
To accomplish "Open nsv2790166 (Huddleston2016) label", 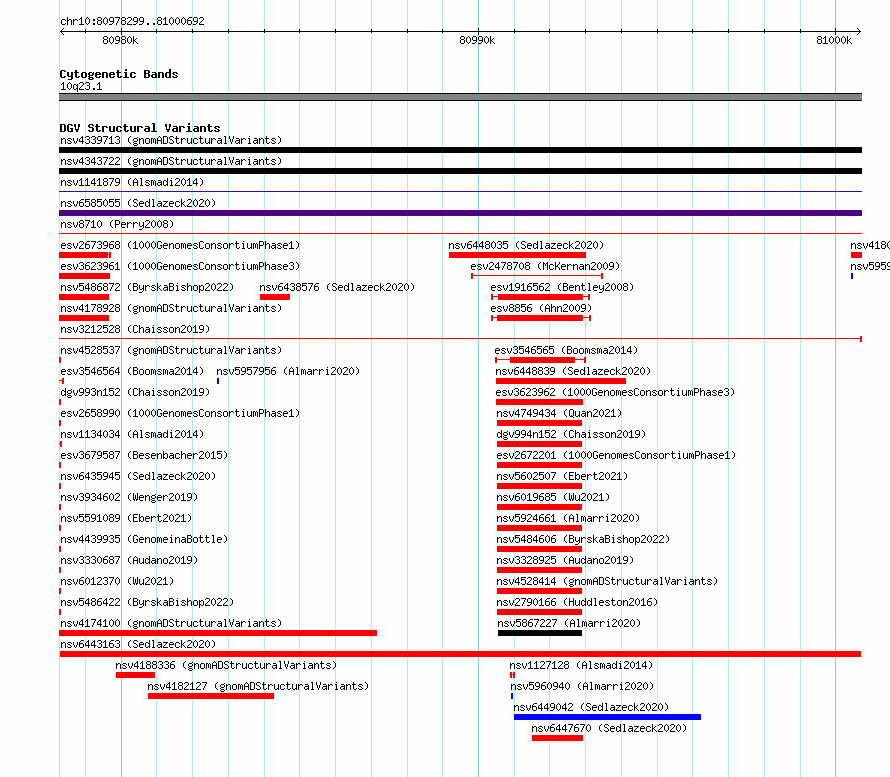I will click(577, 602).
